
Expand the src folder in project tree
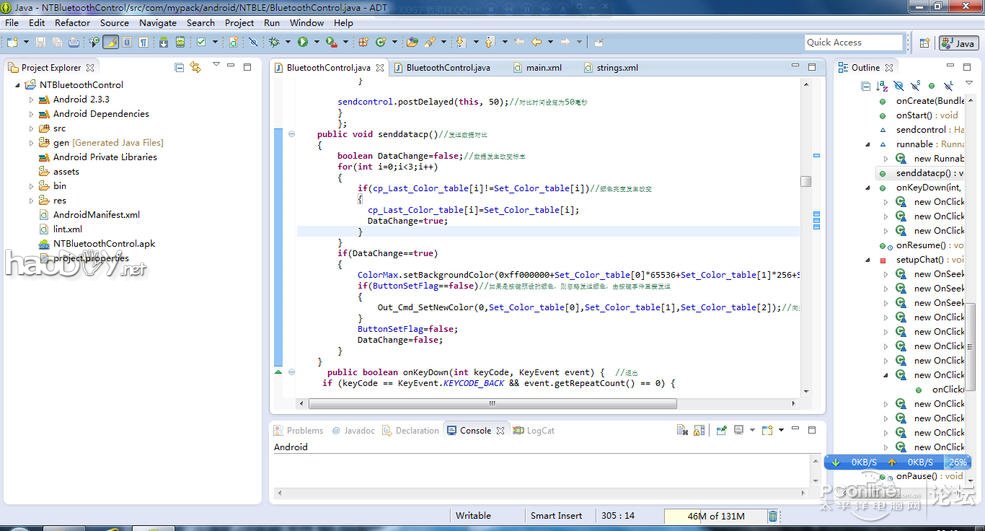31,128
